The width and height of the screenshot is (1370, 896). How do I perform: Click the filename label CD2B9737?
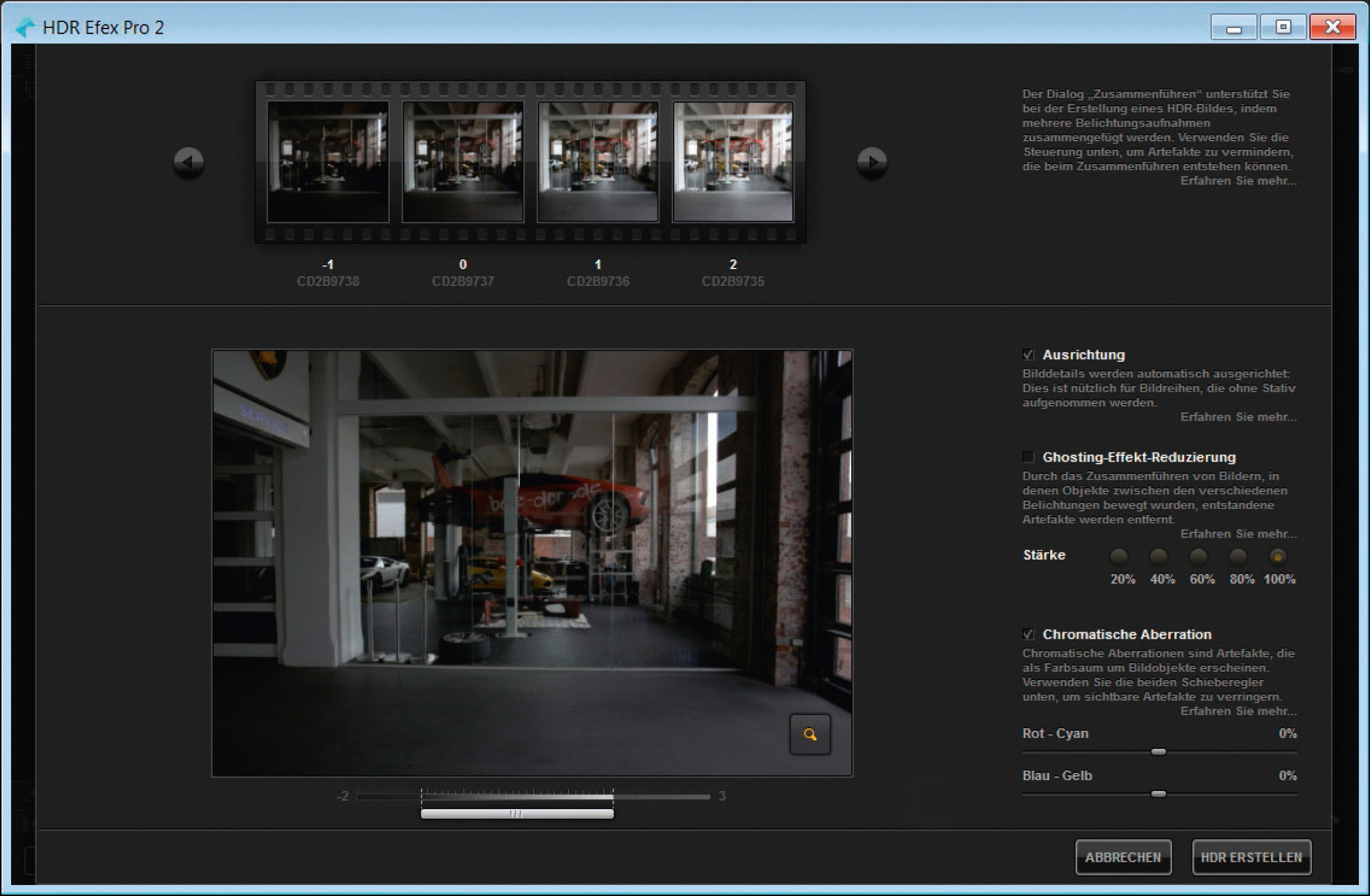point(463,281)
